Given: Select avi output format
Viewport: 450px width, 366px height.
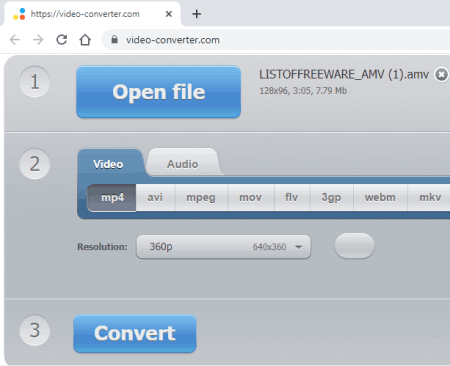Looking at the screenshot, I should point(155,197).
